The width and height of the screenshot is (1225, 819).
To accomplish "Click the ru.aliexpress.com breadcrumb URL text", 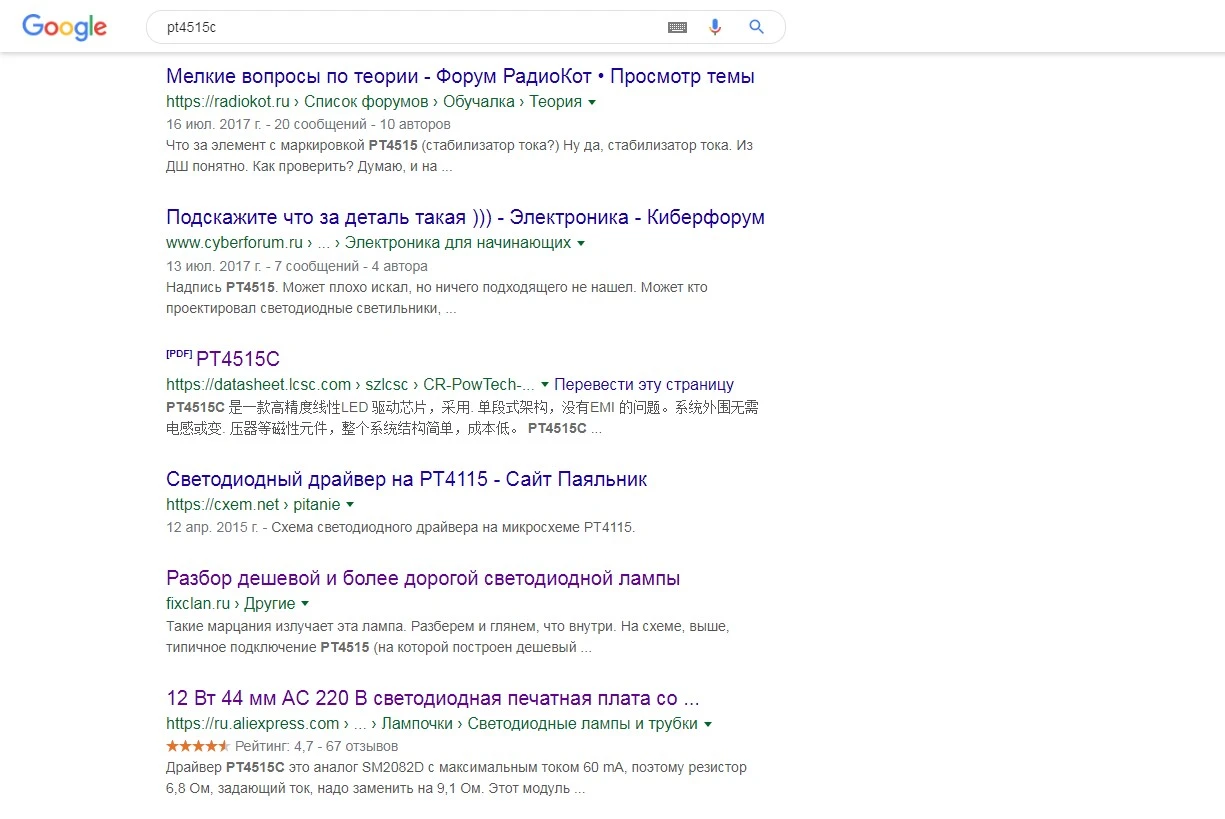I will pyautogui.click(x=432, y=724).
